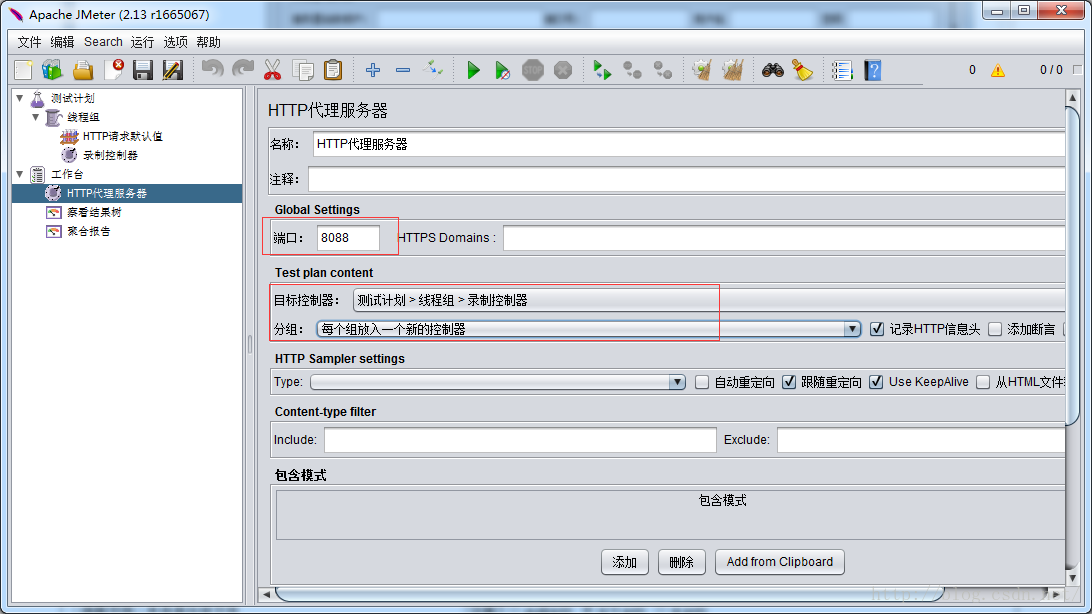Click the 名称 name input field

click(689, 144)
